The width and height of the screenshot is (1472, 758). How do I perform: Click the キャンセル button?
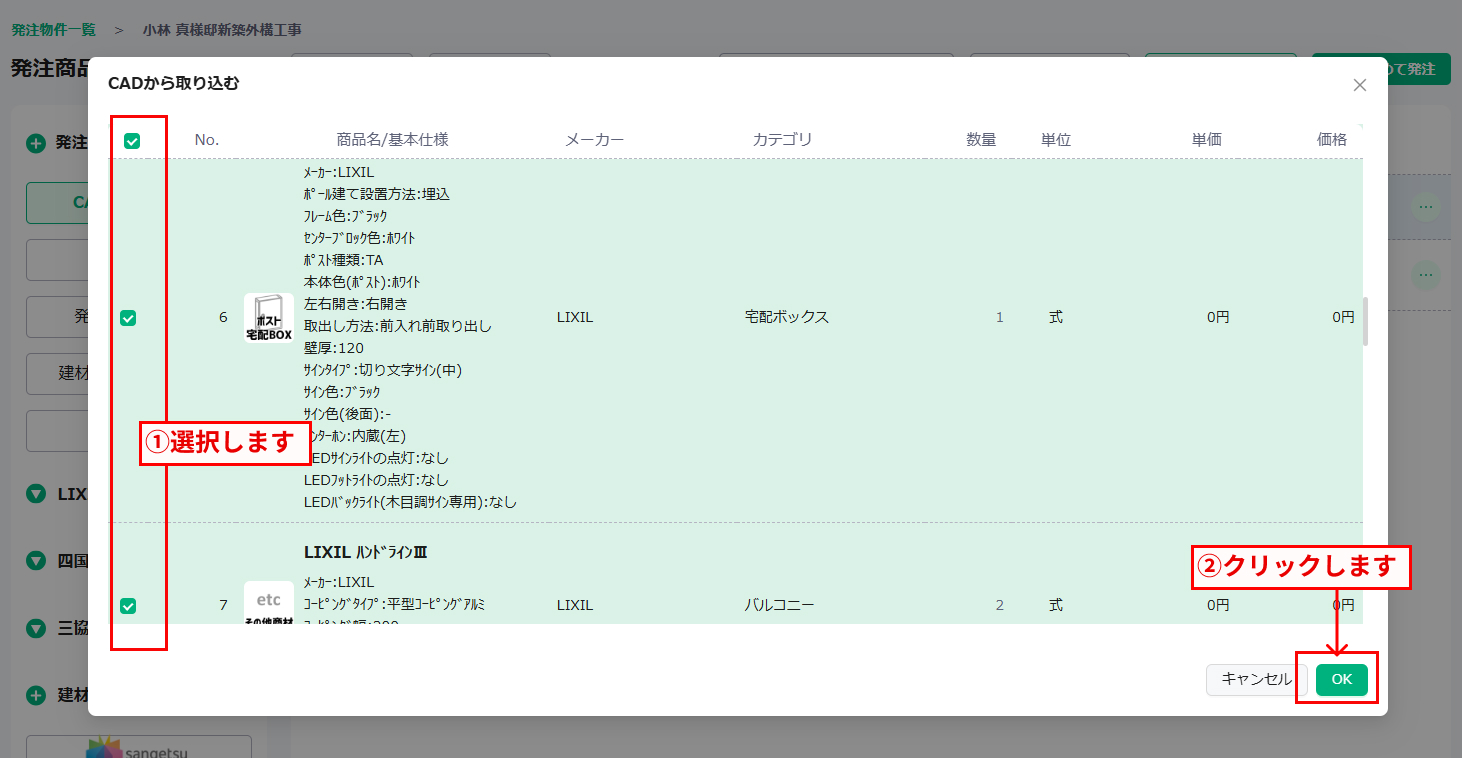[1256, 679]
